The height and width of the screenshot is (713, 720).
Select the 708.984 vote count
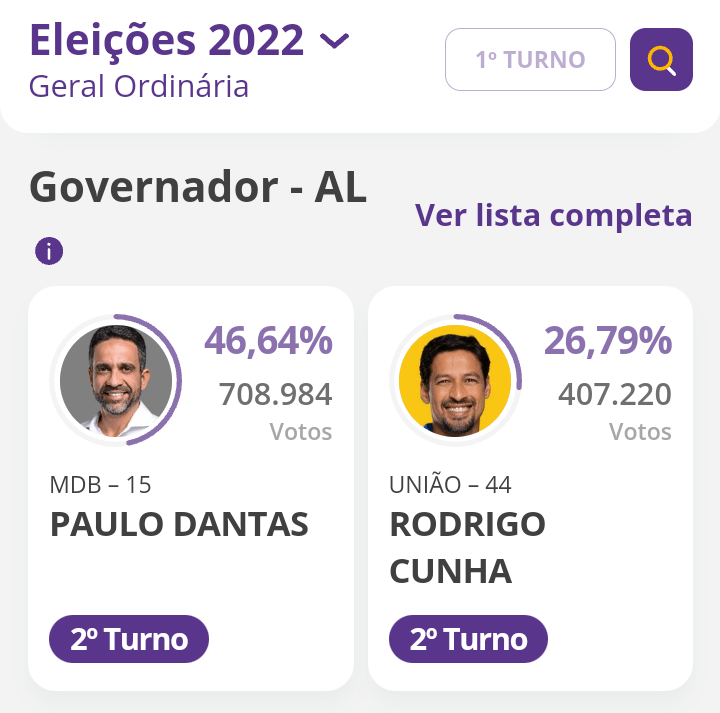click(x=275, y=394)
